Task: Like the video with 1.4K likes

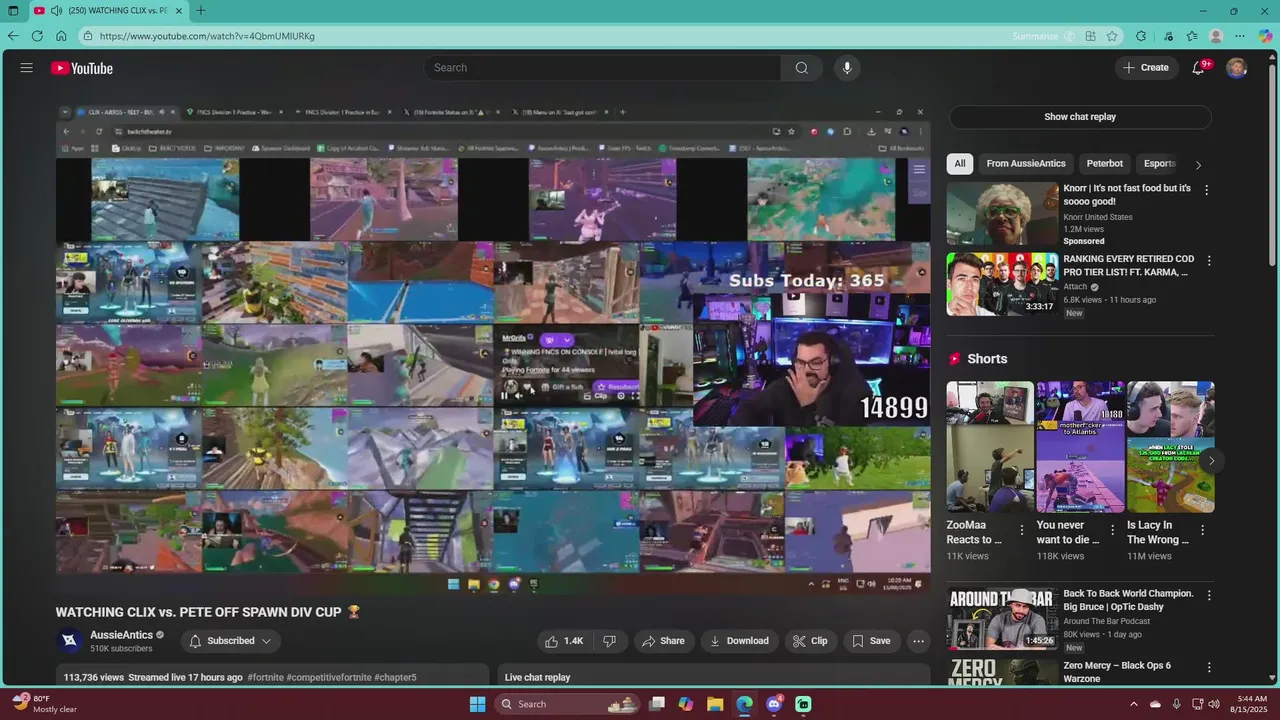Action: 564,641
